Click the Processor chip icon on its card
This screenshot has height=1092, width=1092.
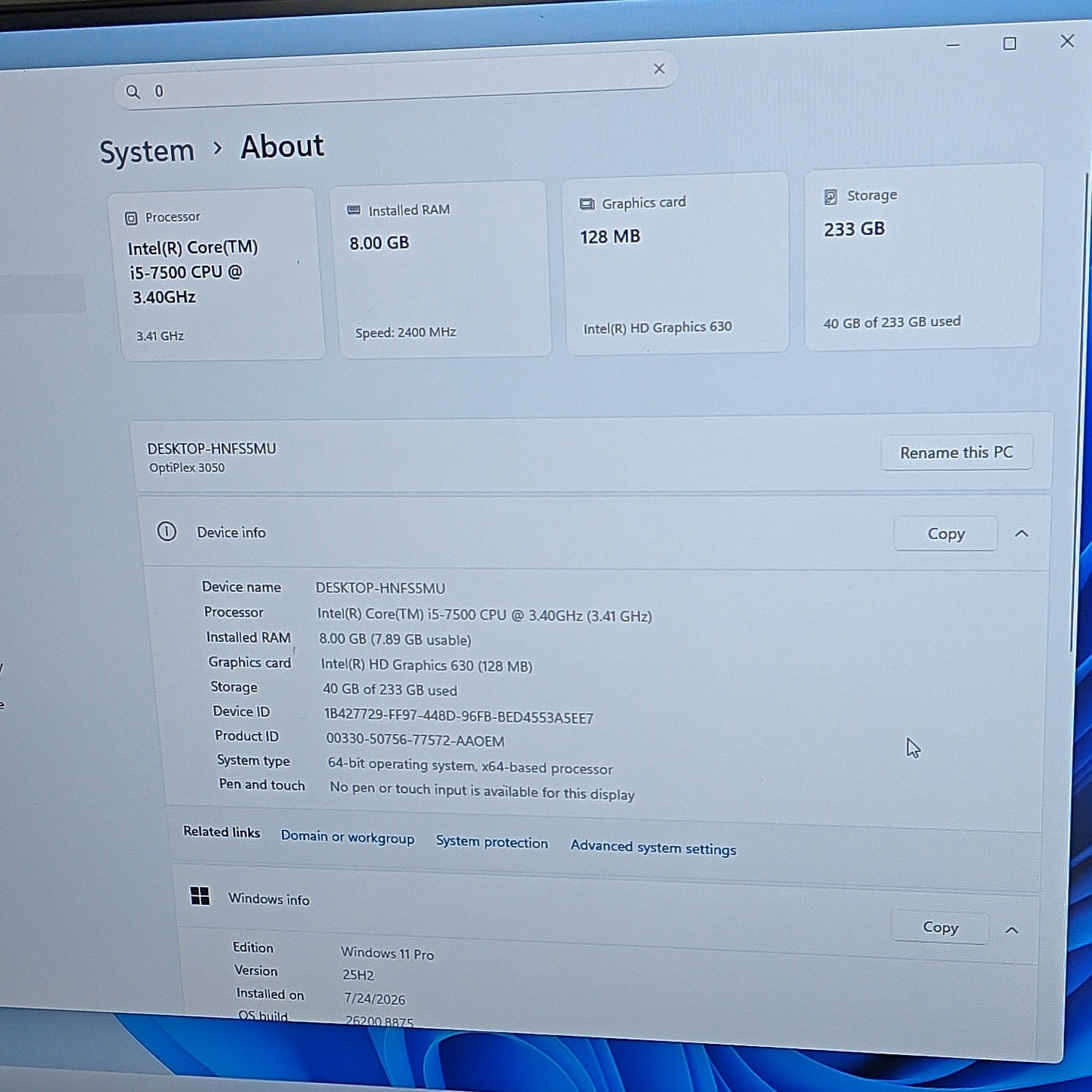(131, 218)
